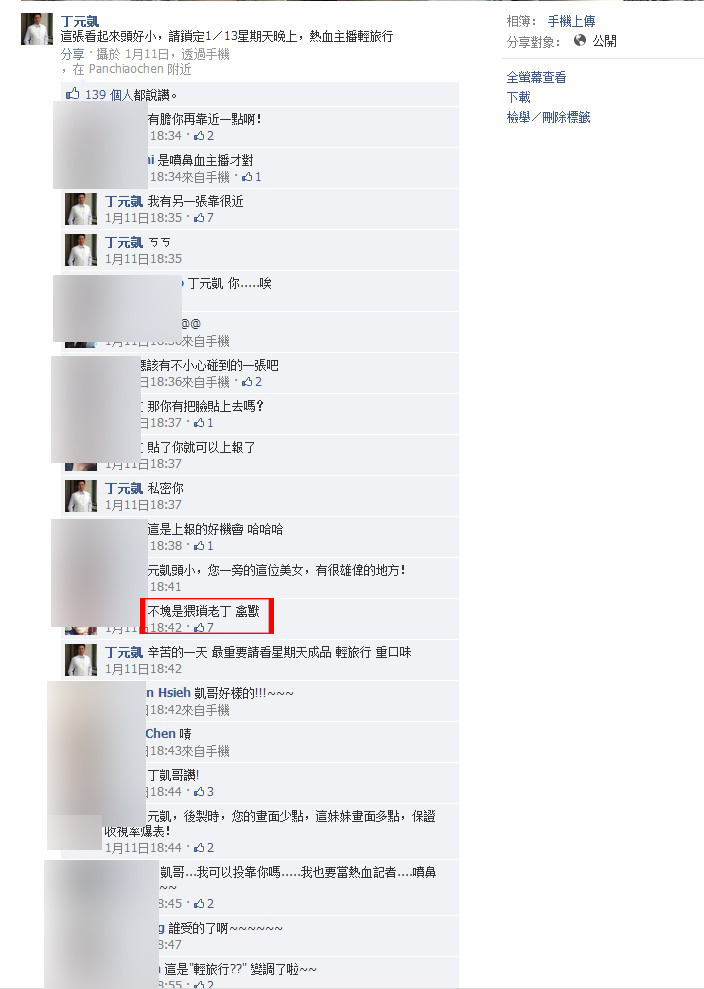Click the like thumb icon beside 139 個人都說讚

pos(73,94)
